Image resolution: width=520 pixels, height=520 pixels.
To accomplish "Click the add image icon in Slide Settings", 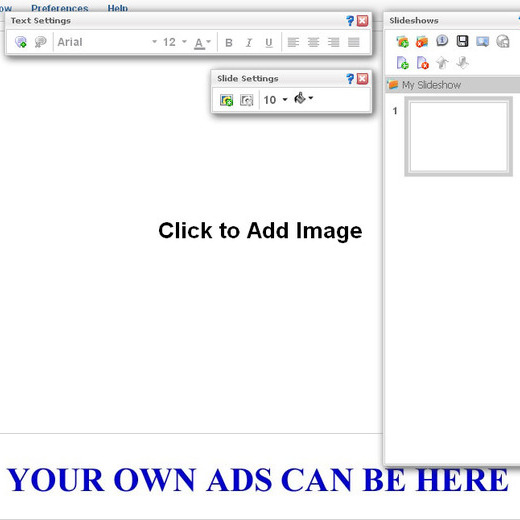I will point(226,100).
